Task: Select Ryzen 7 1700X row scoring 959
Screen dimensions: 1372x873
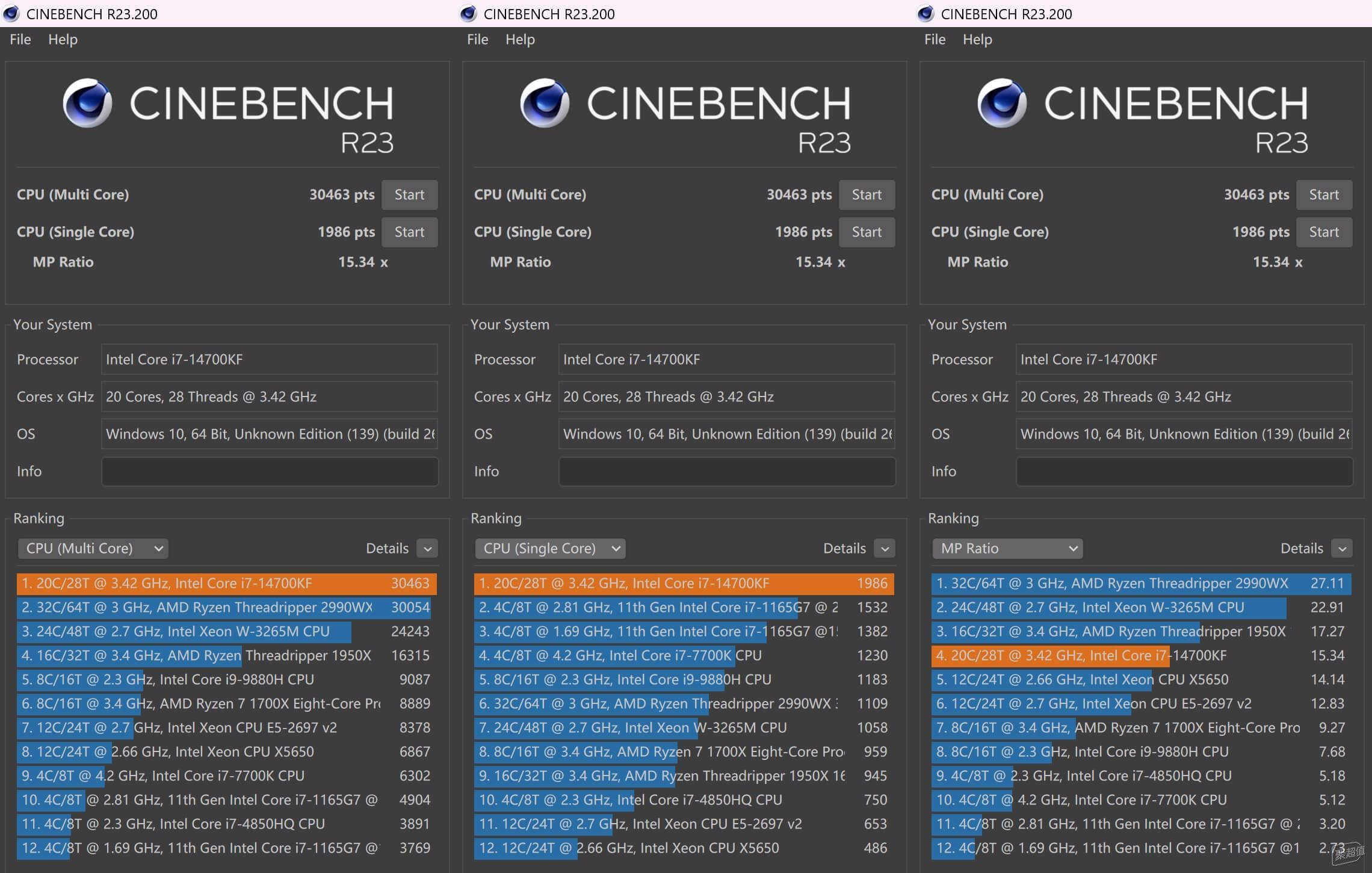Action: coord(684,751)
